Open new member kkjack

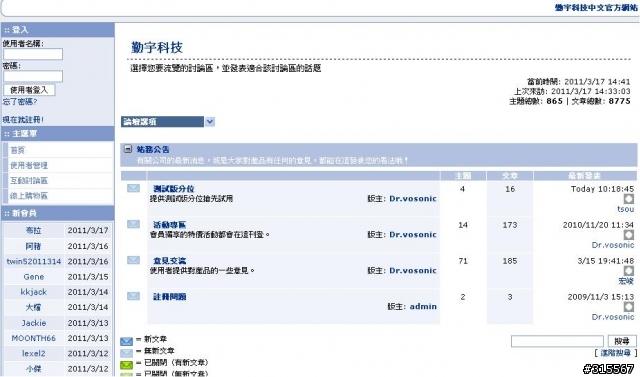click(x=33, y=292)
